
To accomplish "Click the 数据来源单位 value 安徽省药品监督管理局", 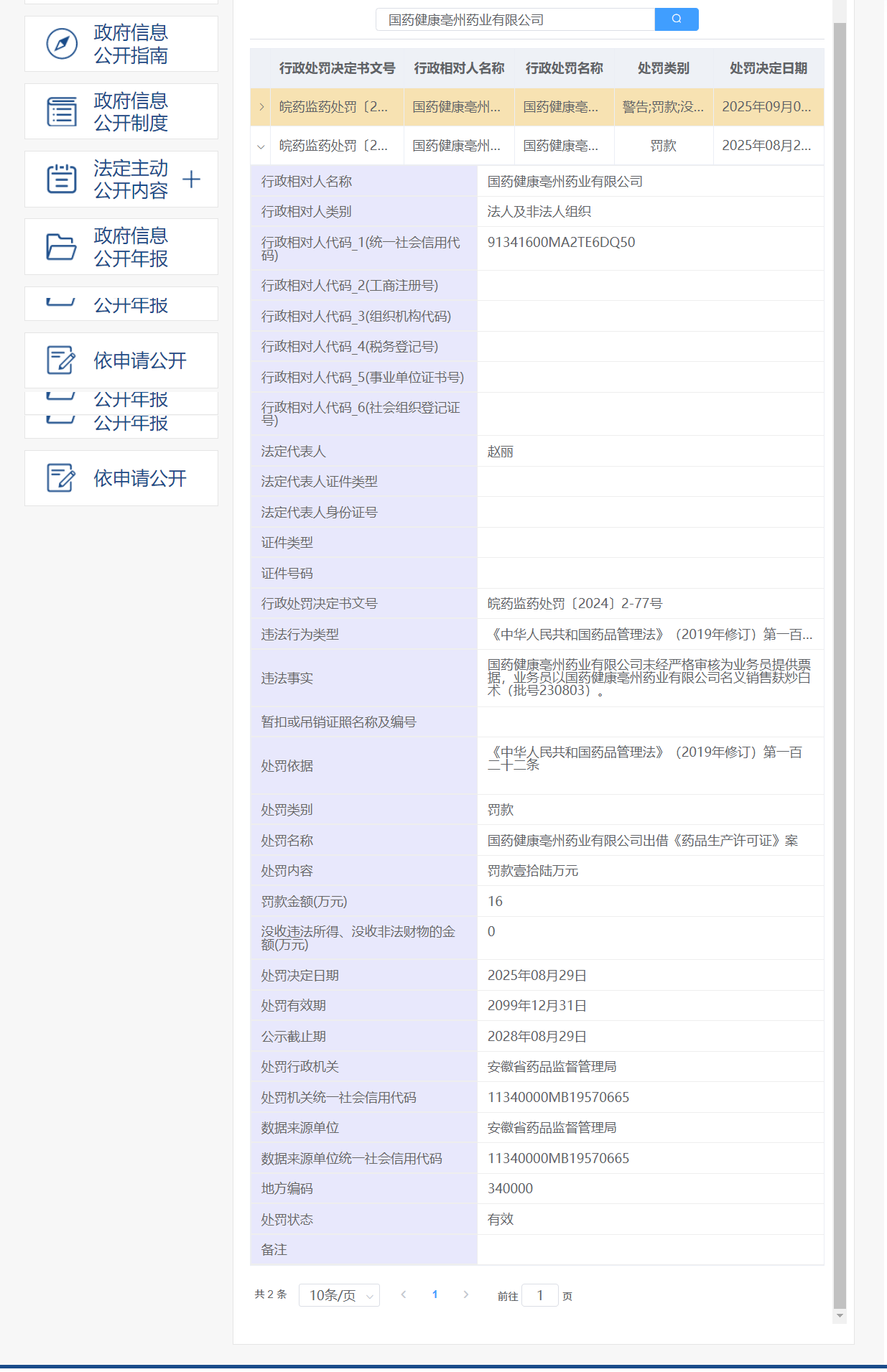I will (552, 1128).
